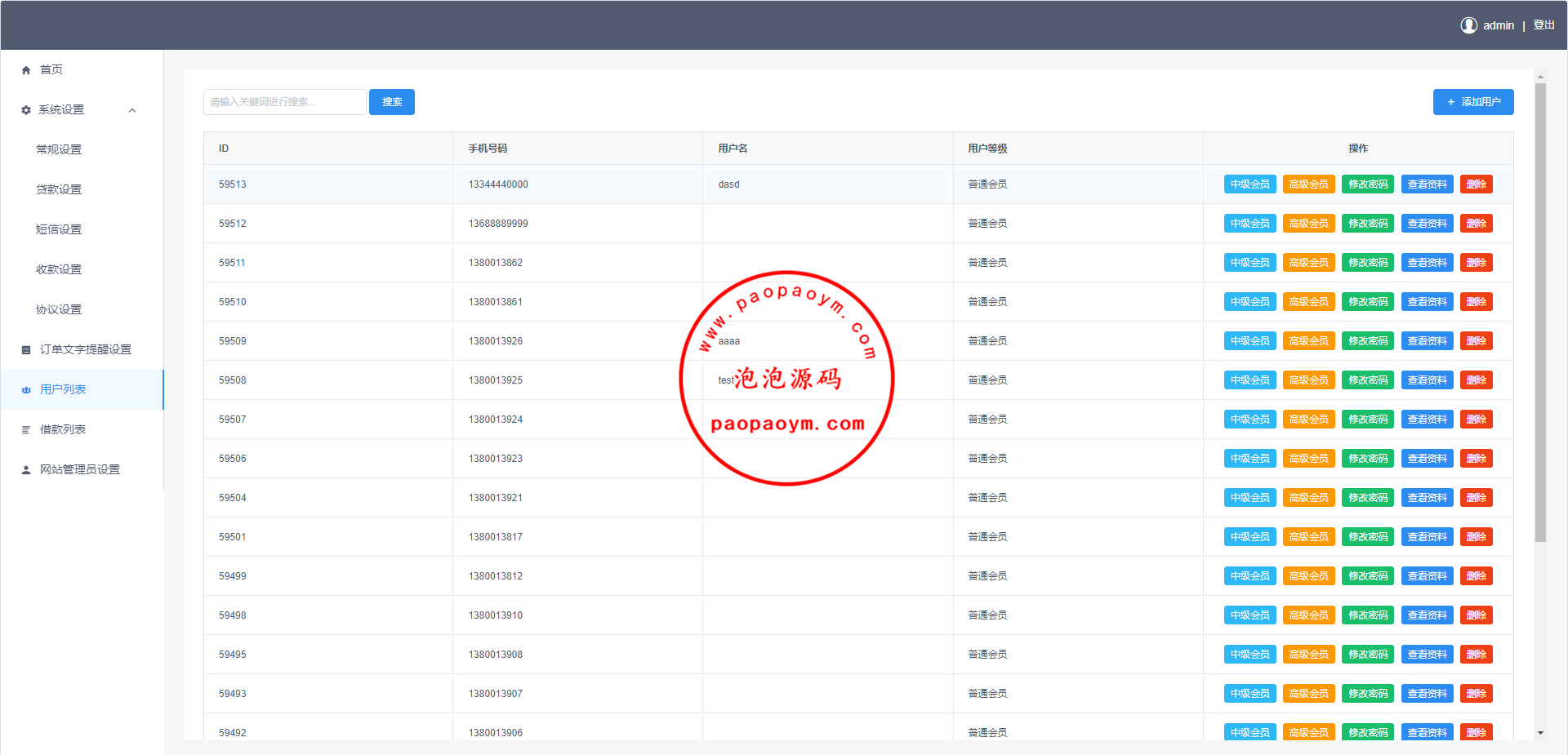Click the user list icon in sidebar
This screenshot has width=1568, height=755.
pyautogui.click(x=26, y=390)
